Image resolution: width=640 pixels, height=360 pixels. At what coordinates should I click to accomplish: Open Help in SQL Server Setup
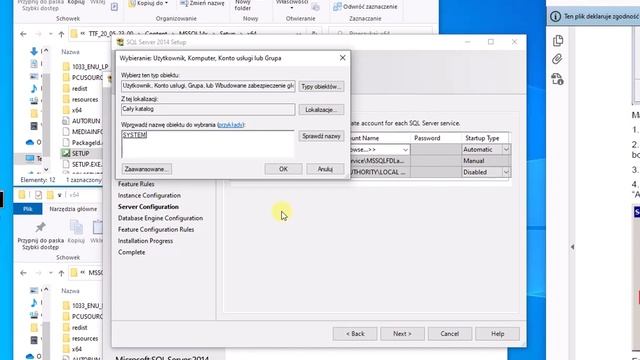[x=497, y=333]
